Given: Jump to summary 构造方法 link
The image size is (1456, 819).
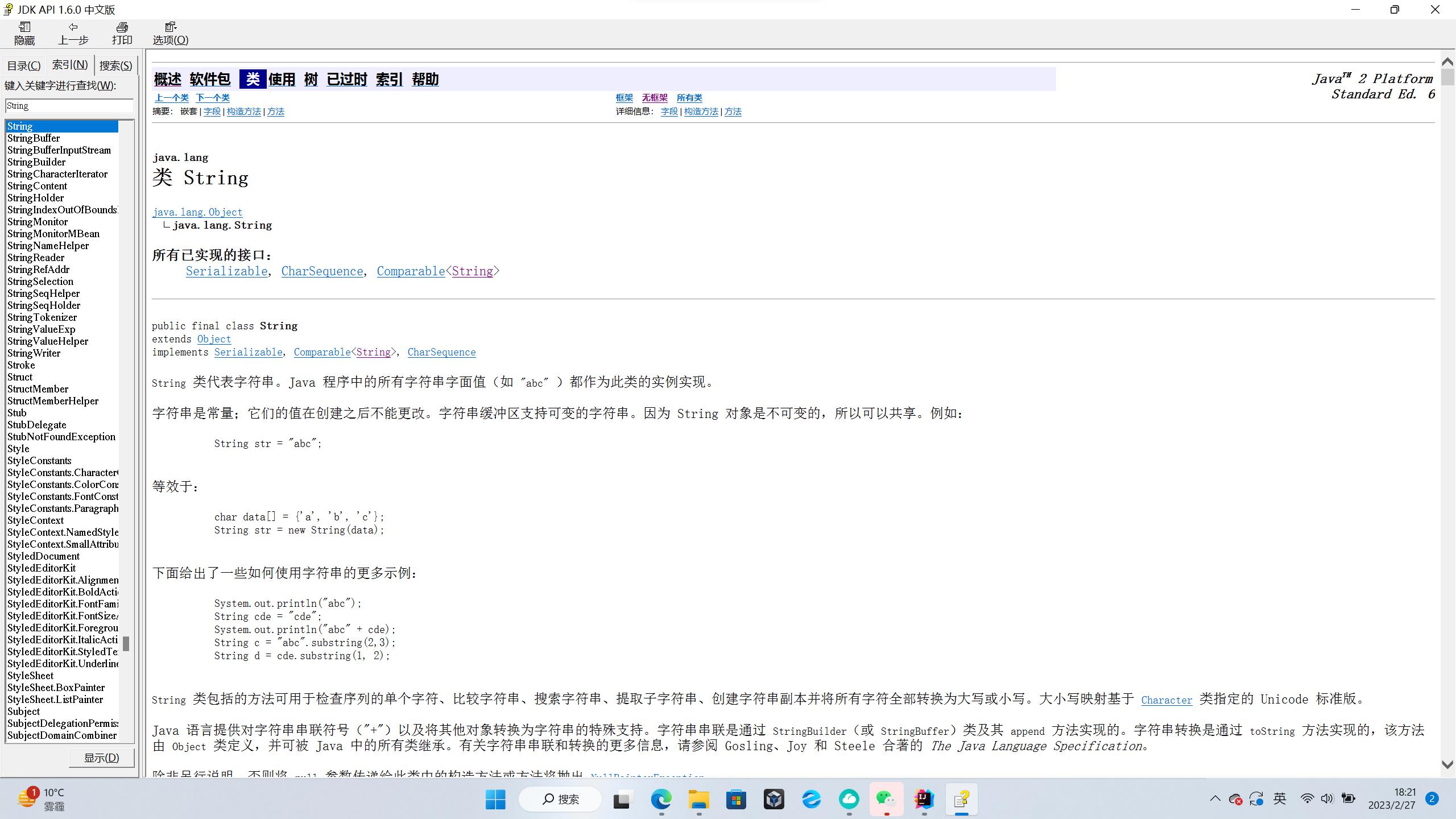Looking at the screenshot, I should pyautogui.click(x=243, y=111).
